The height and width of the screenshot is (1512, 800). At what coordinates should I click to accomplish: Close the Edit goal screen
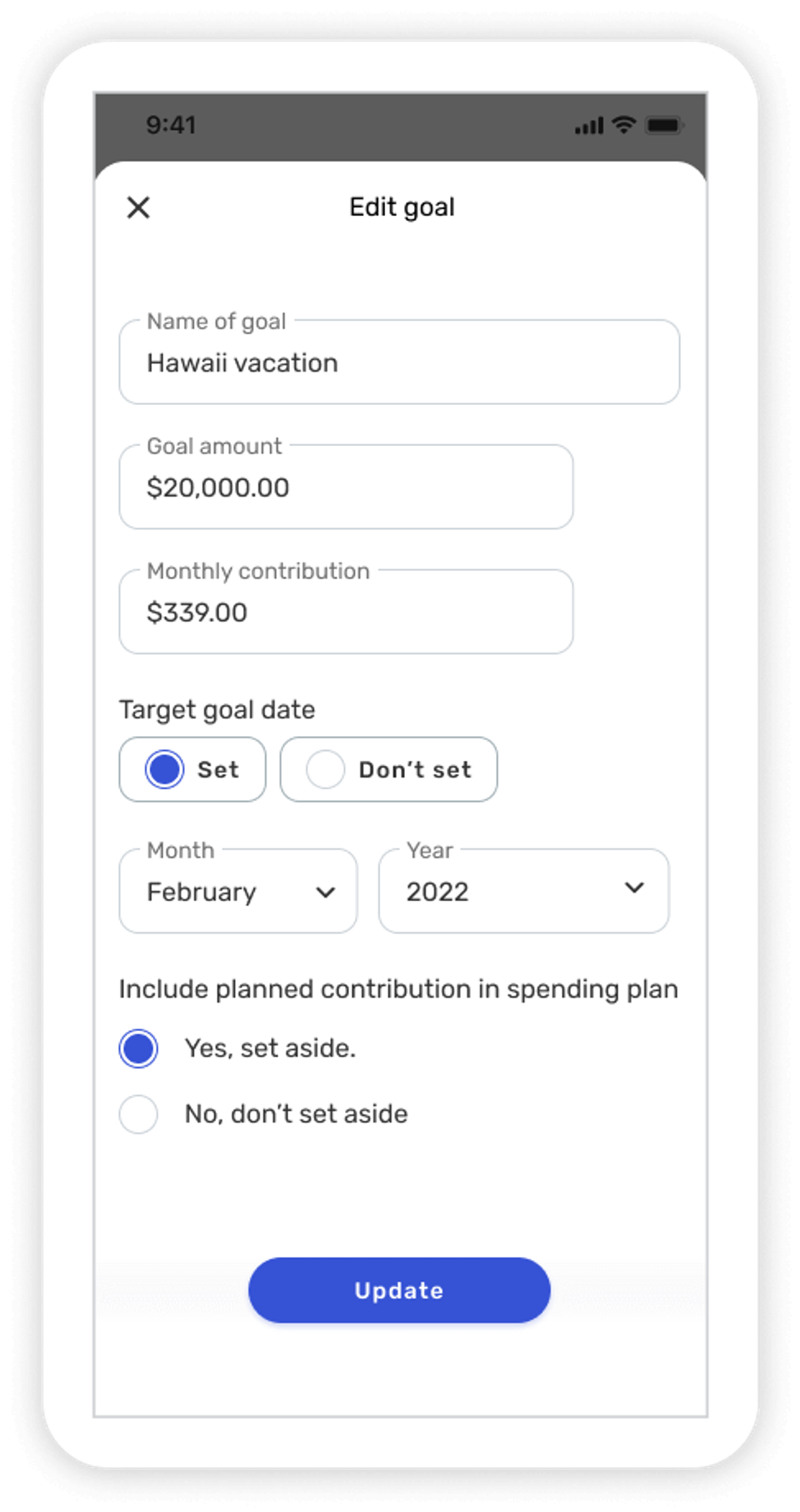pos(137,207)
